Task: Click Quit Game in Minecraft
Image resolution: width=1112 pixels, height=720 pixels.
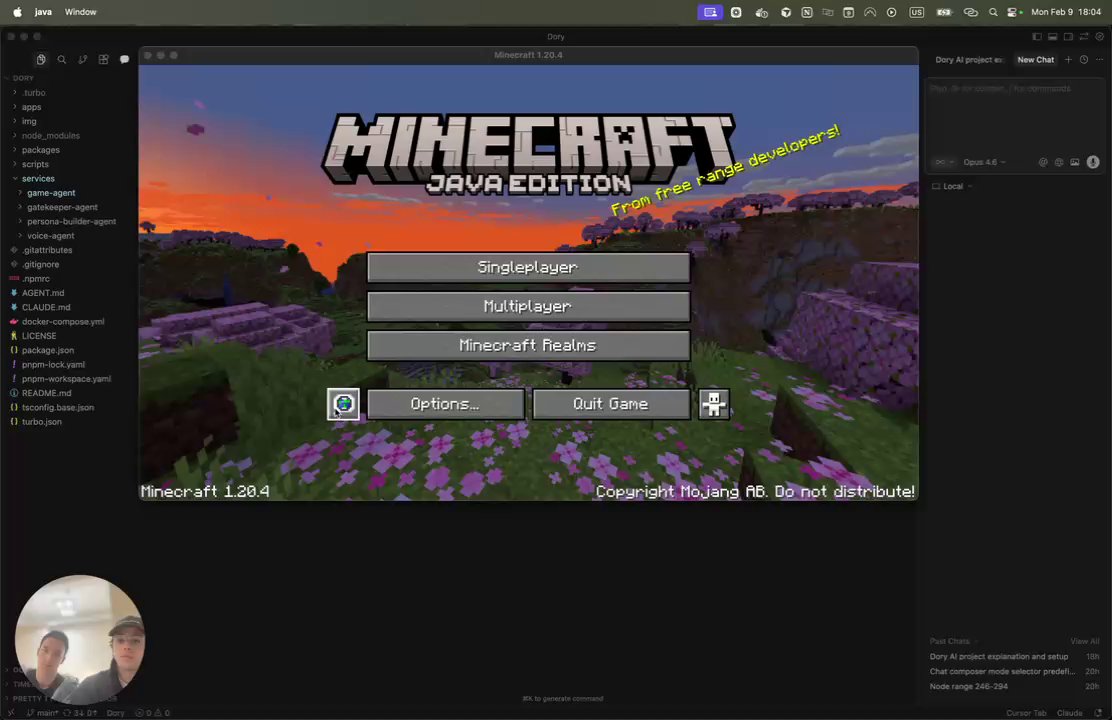Action: [x=611, y=404]
